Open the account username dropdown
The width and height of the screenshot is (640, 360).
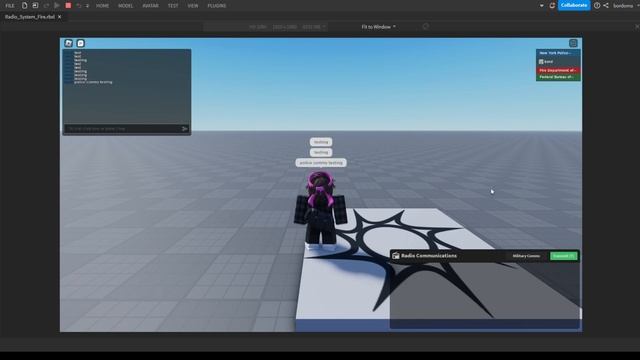click(625, 6)
